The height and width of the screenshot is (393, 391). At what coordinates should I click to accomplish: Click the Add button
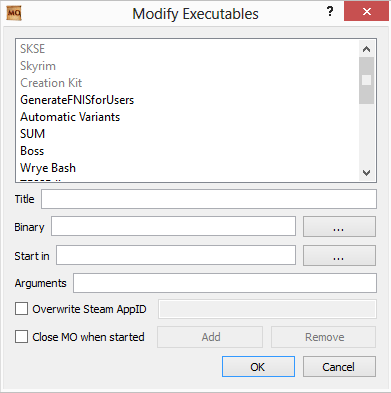click(x=210, y=337)
